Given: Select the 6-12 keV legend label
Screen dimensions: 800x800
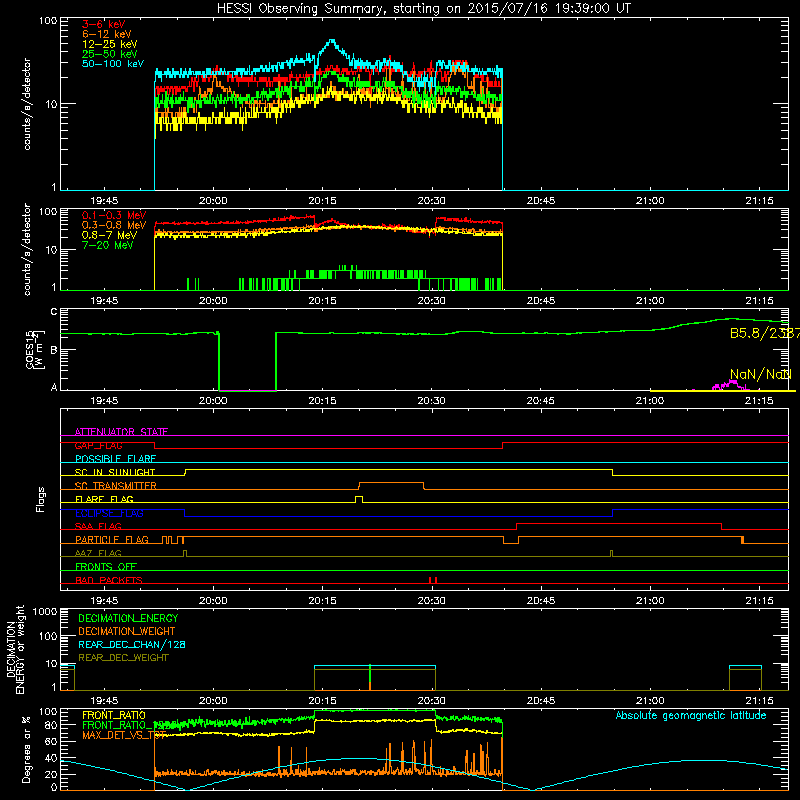Looking at the screenshot, I should click(x=106, y=34).
